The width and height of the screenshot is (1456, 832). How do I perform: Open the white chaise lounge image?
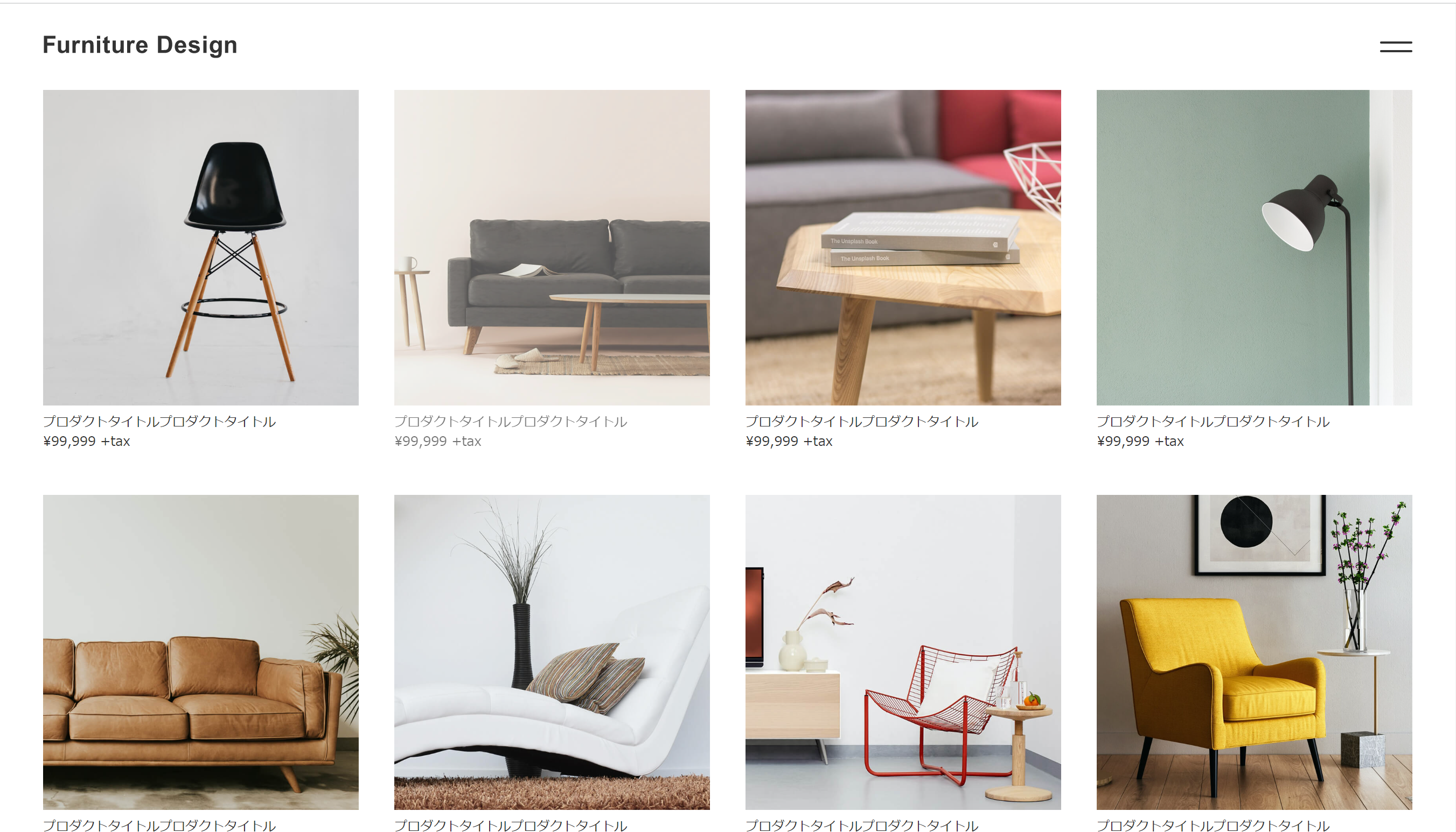coord(552,652)
